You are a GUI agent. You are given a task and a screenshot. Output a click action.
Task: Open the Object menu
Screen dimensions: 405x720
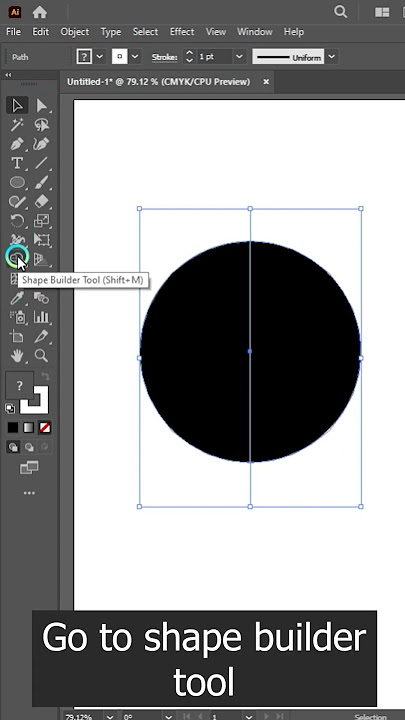(75, 32)
